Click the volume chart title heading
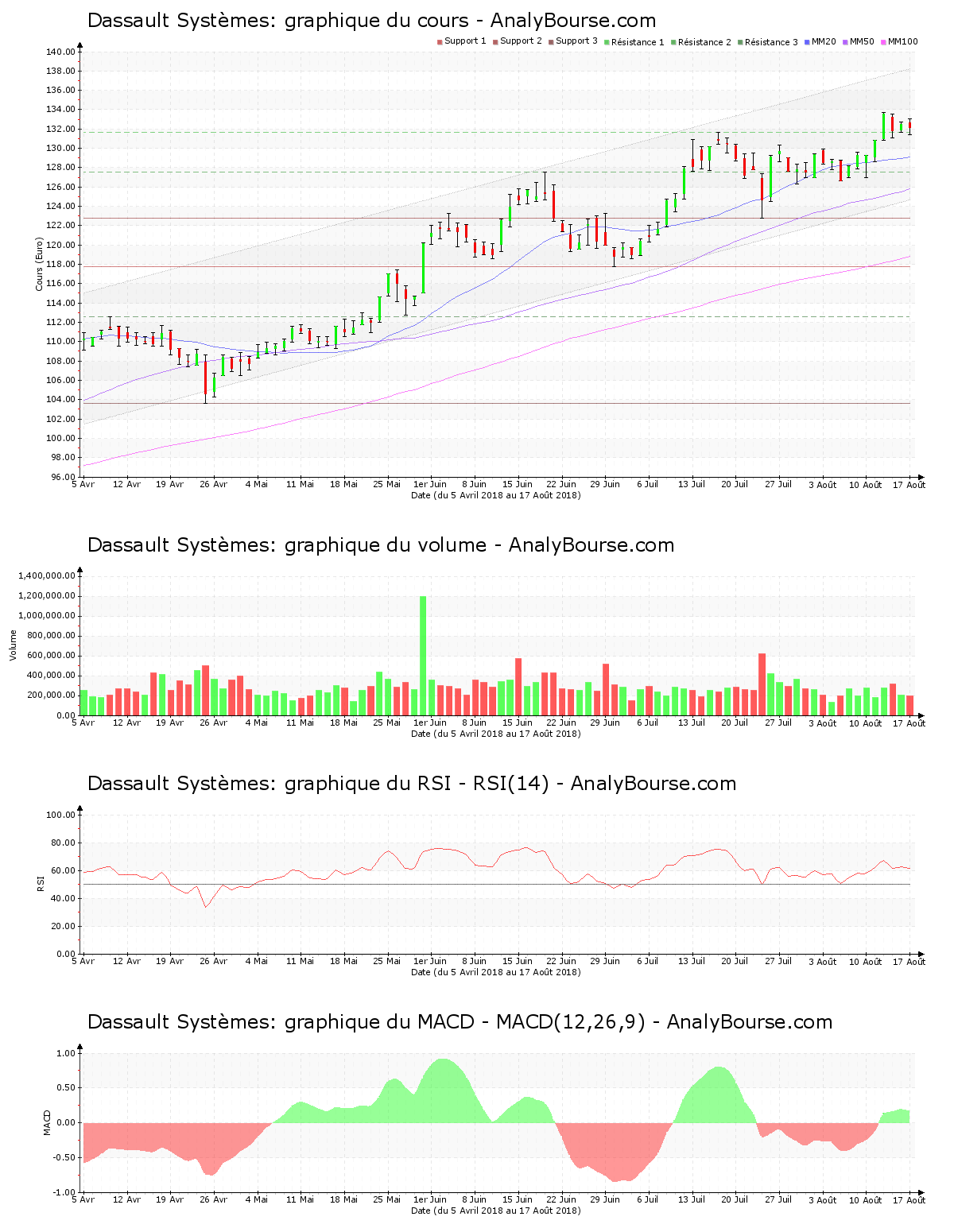The height and width of the screenshot is (1232, 954). (x=380, y=545)
